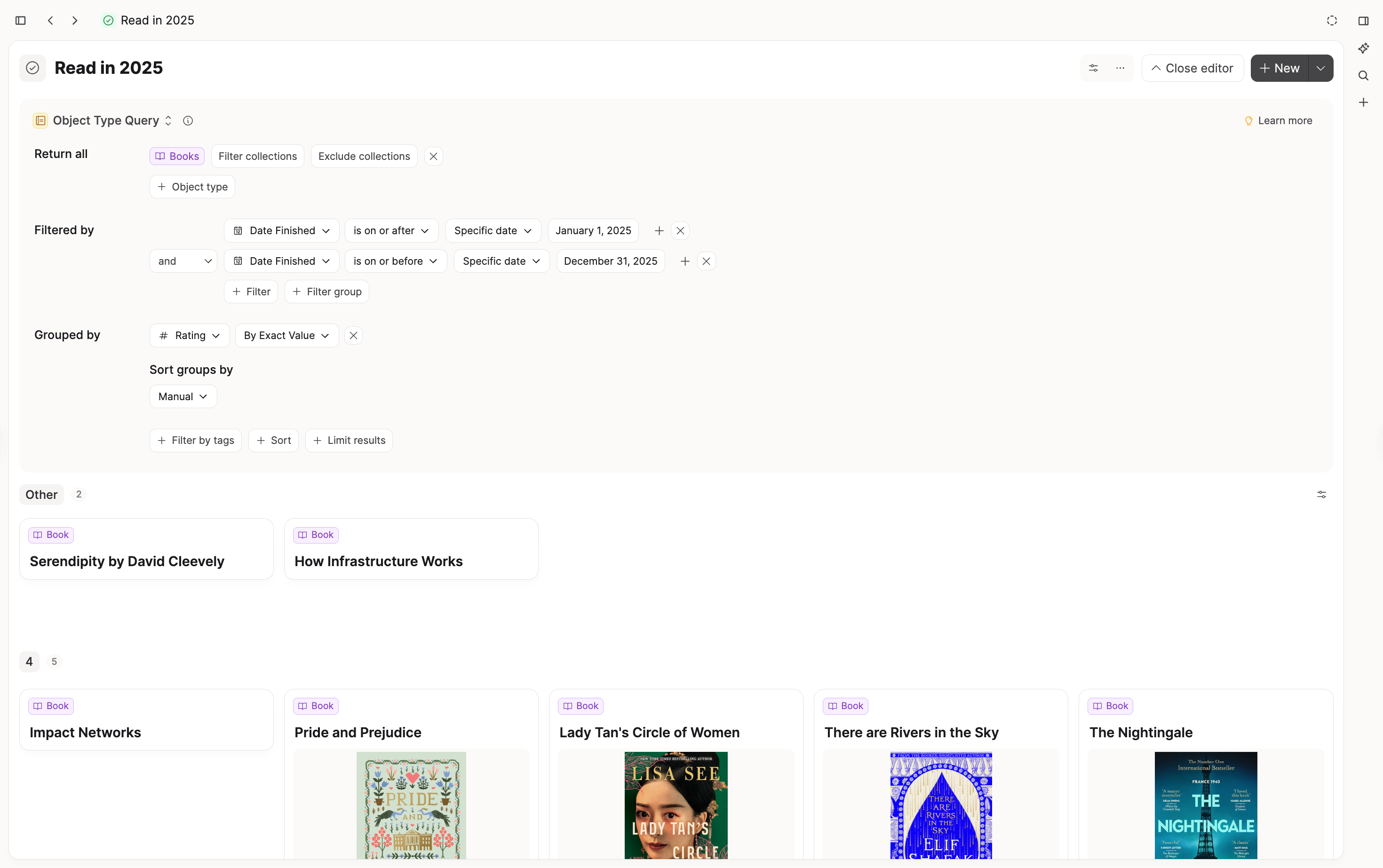Toggle the left sidebar panel icon
Screen dimensions: 1383x868
(21, 21)
